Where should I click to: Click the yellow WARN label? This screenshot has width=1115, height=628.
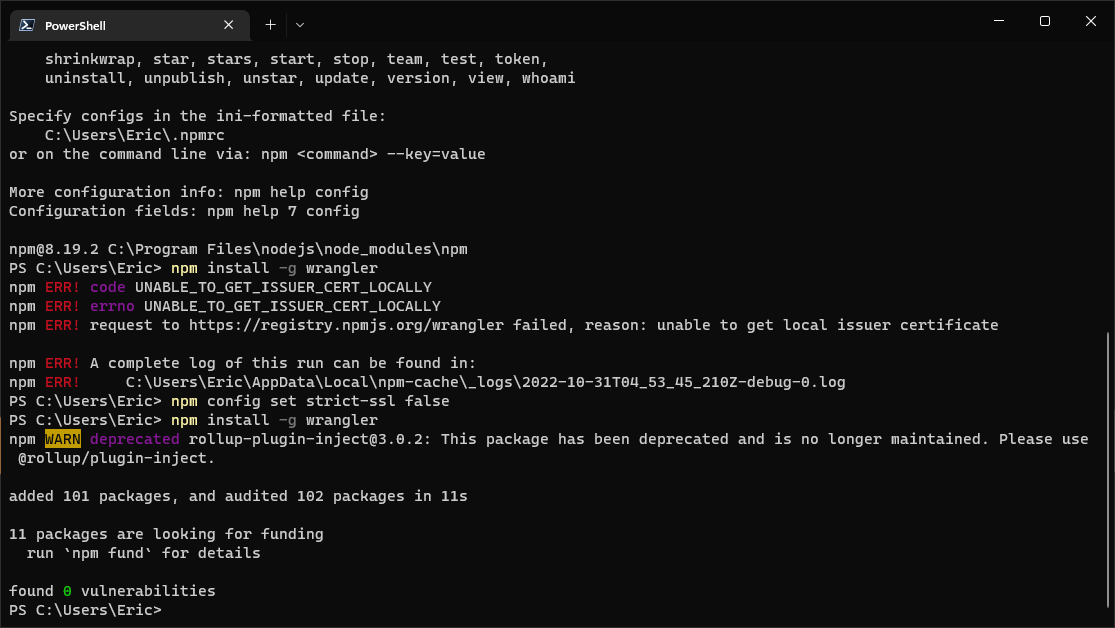point(62,439)
